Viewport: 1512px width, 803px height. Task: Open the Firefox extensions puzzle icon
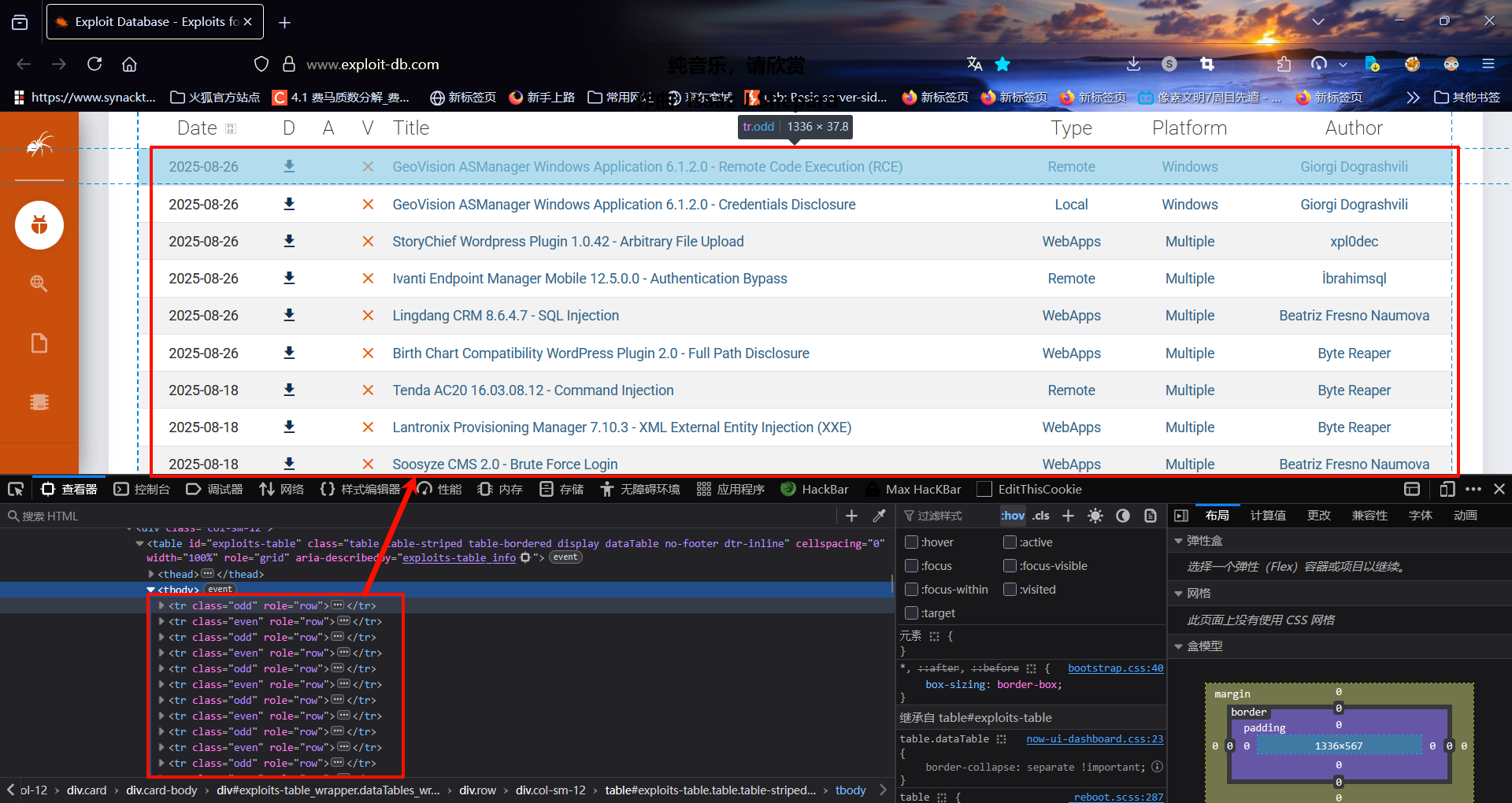(1284, 64)
